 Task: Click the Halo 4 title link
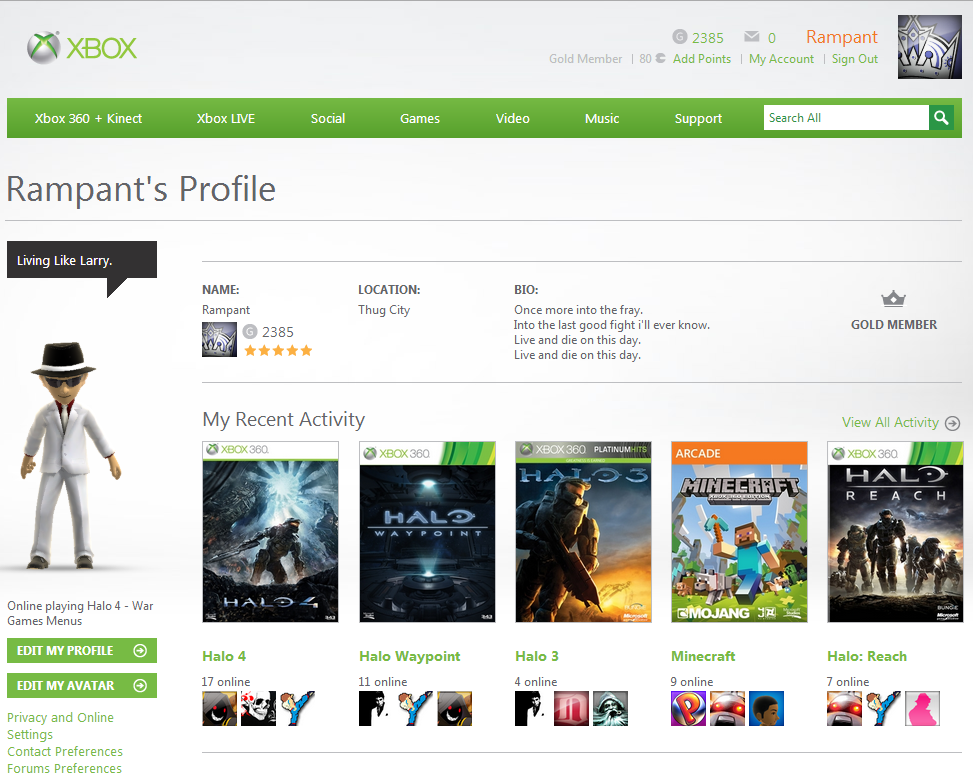click(224, 656)
